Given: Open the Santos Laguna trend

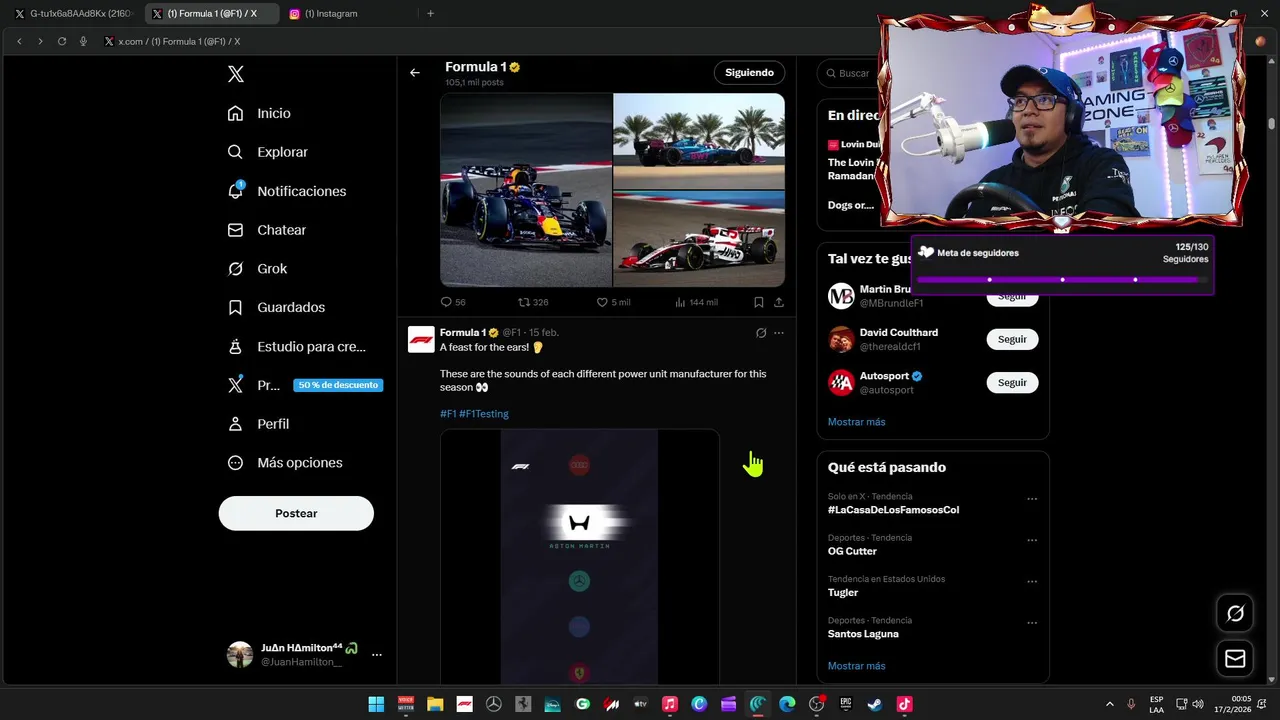Looking at the screenshot, I should tap(863, 634).
